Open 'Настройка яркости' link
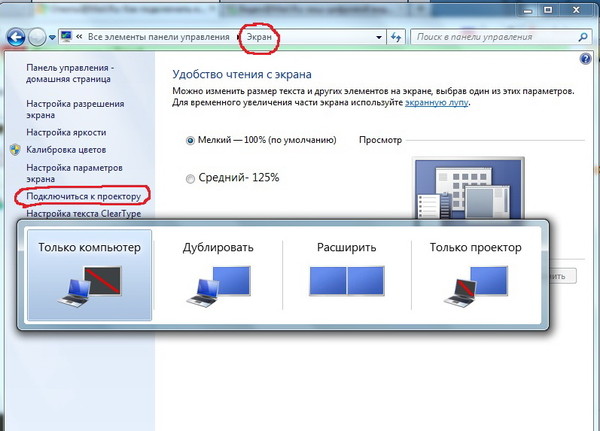The image size is (600, 431). (66, 132)
